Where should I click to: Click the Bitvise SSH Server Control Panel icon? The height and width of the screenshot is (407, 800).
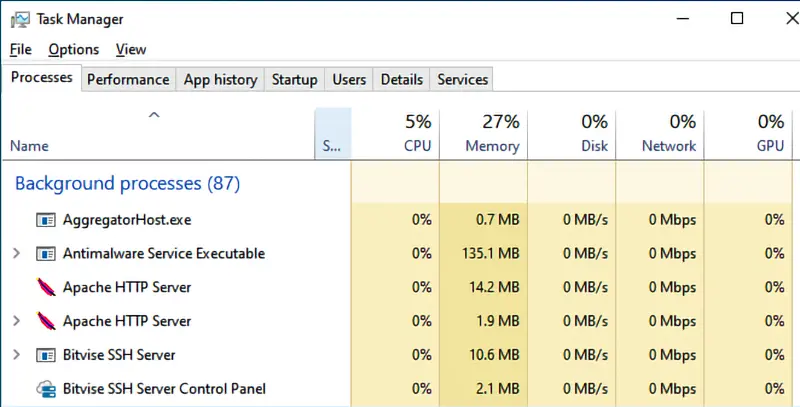[x=46, y=389]
